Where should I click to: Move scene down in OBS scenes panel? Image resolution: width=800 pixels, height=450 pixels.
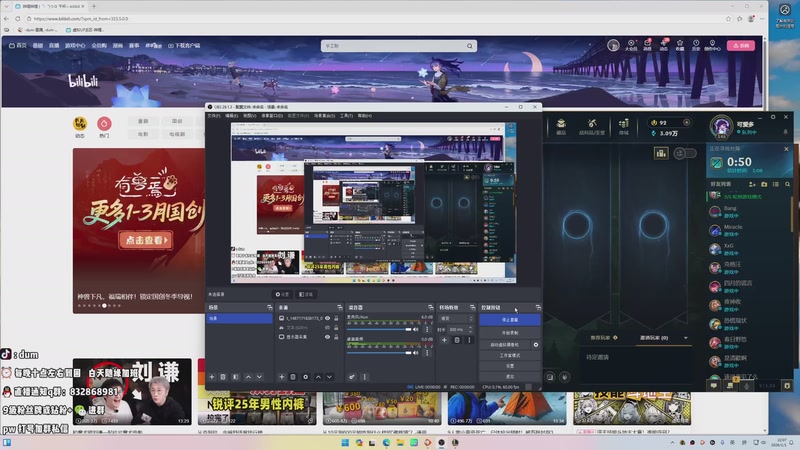coord(259,377)
